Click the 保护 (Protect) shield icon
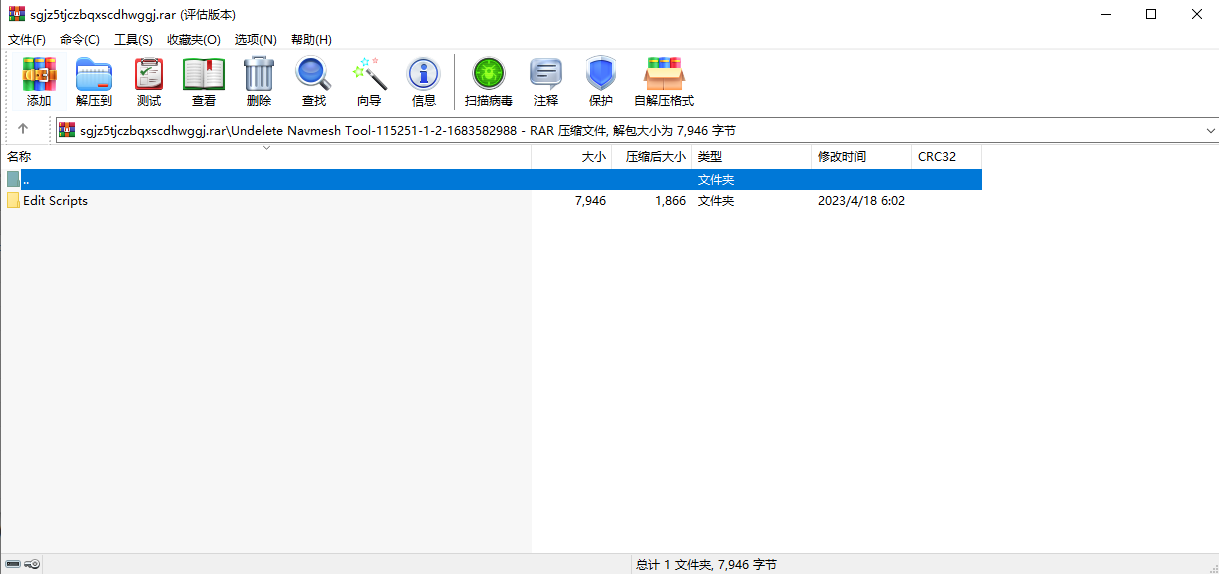1219x574 pixels. tap(601, 82)
